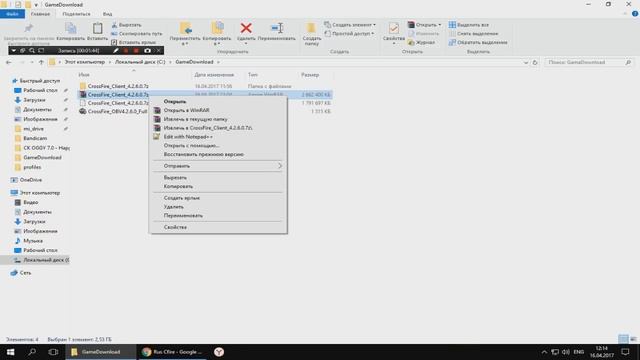
Task: Open the recent locations dropdown near nav arrows
Action: point(32,62)
